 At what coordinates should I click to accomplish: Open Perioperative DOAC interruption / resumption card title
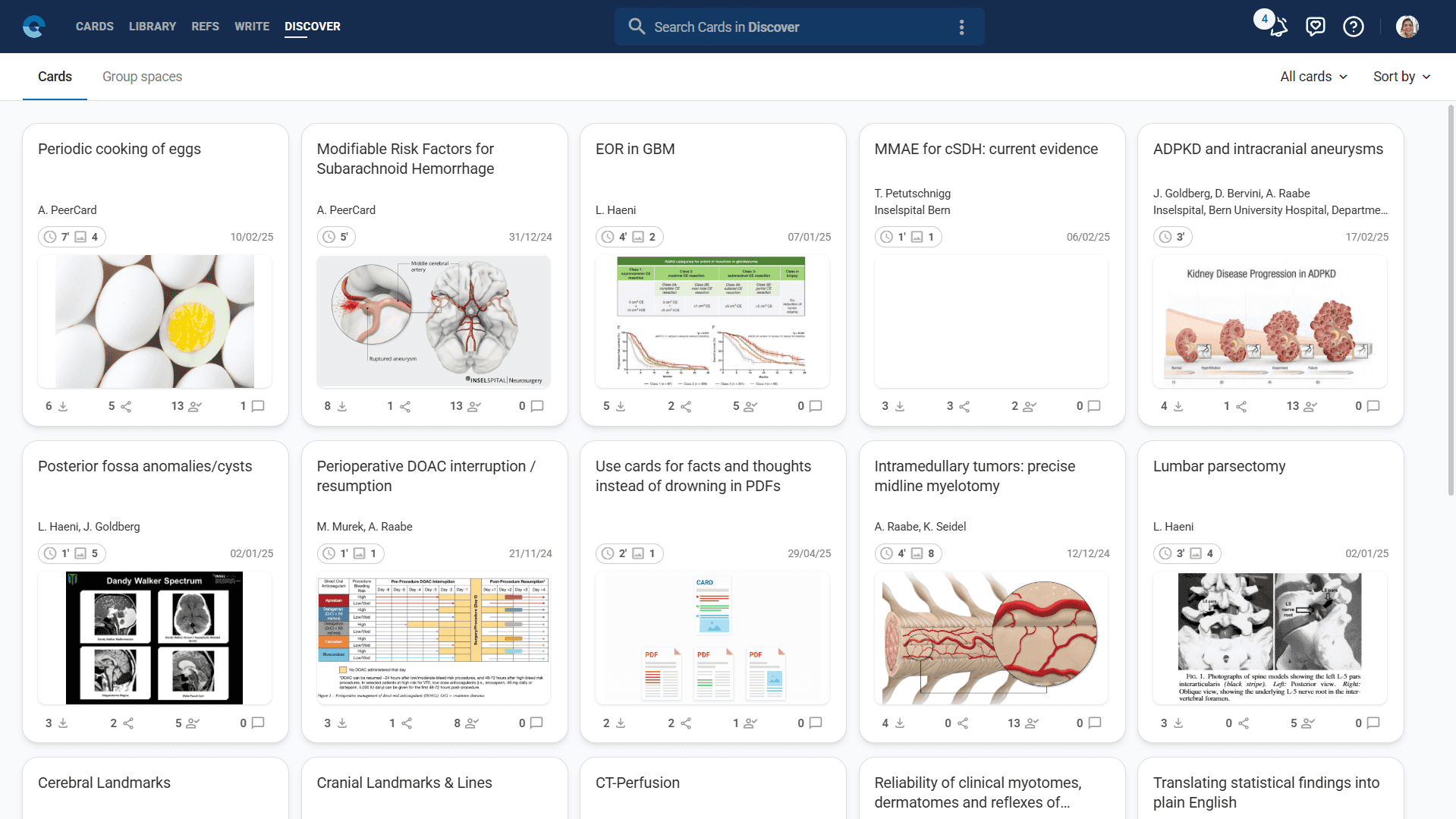click(x=426, y=476)
